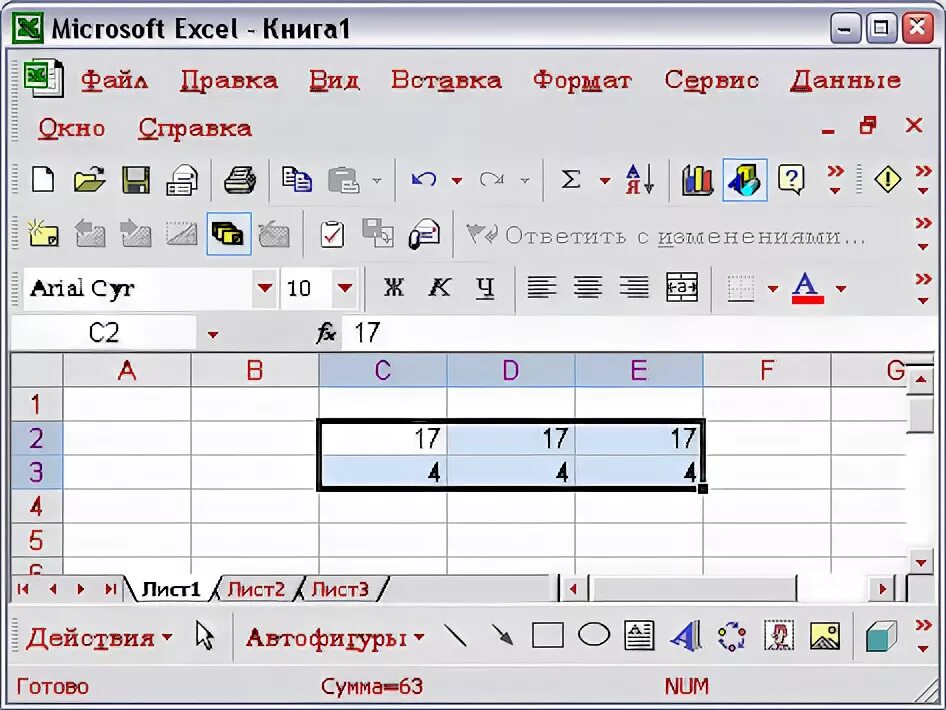Open the Действия dropdown menu
This screenshot has width=946, height=710.
pyautogui.click(x=100, y=637)
